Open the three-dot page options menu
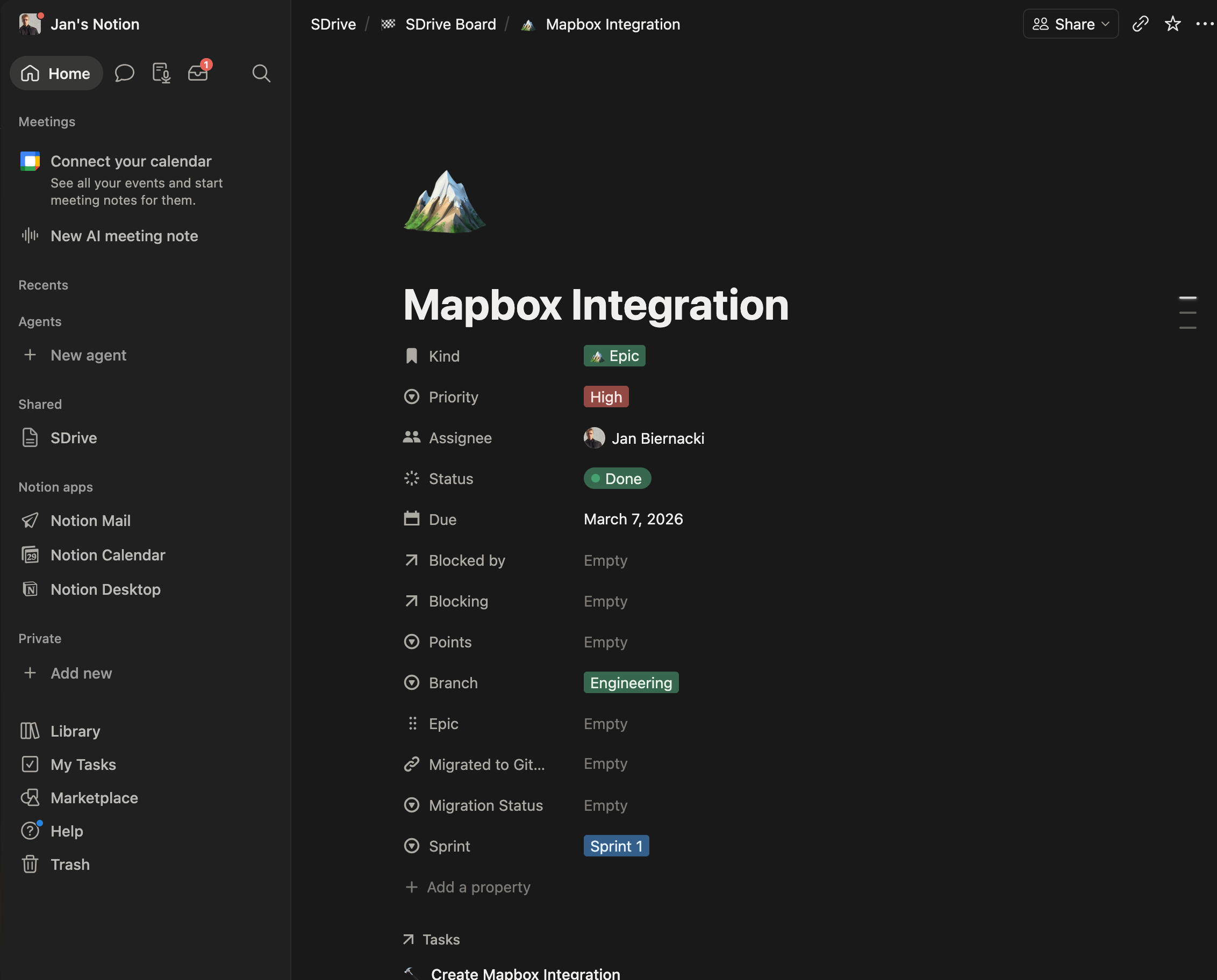The image size is (1217, 980). click(1205, 24)
